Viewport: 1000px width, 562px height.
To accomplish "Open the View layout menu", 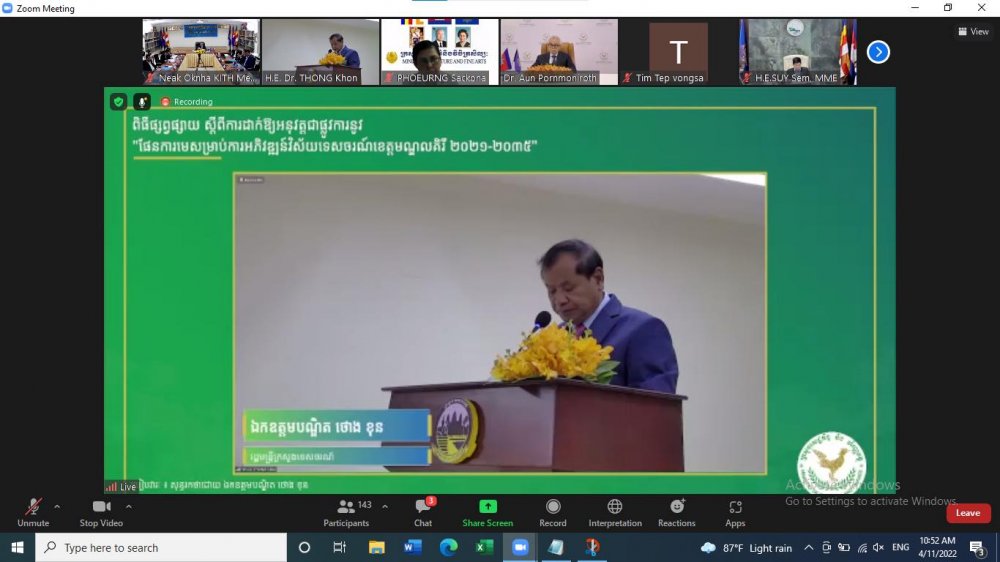I will pyautogui.click(x=973, y=31).
